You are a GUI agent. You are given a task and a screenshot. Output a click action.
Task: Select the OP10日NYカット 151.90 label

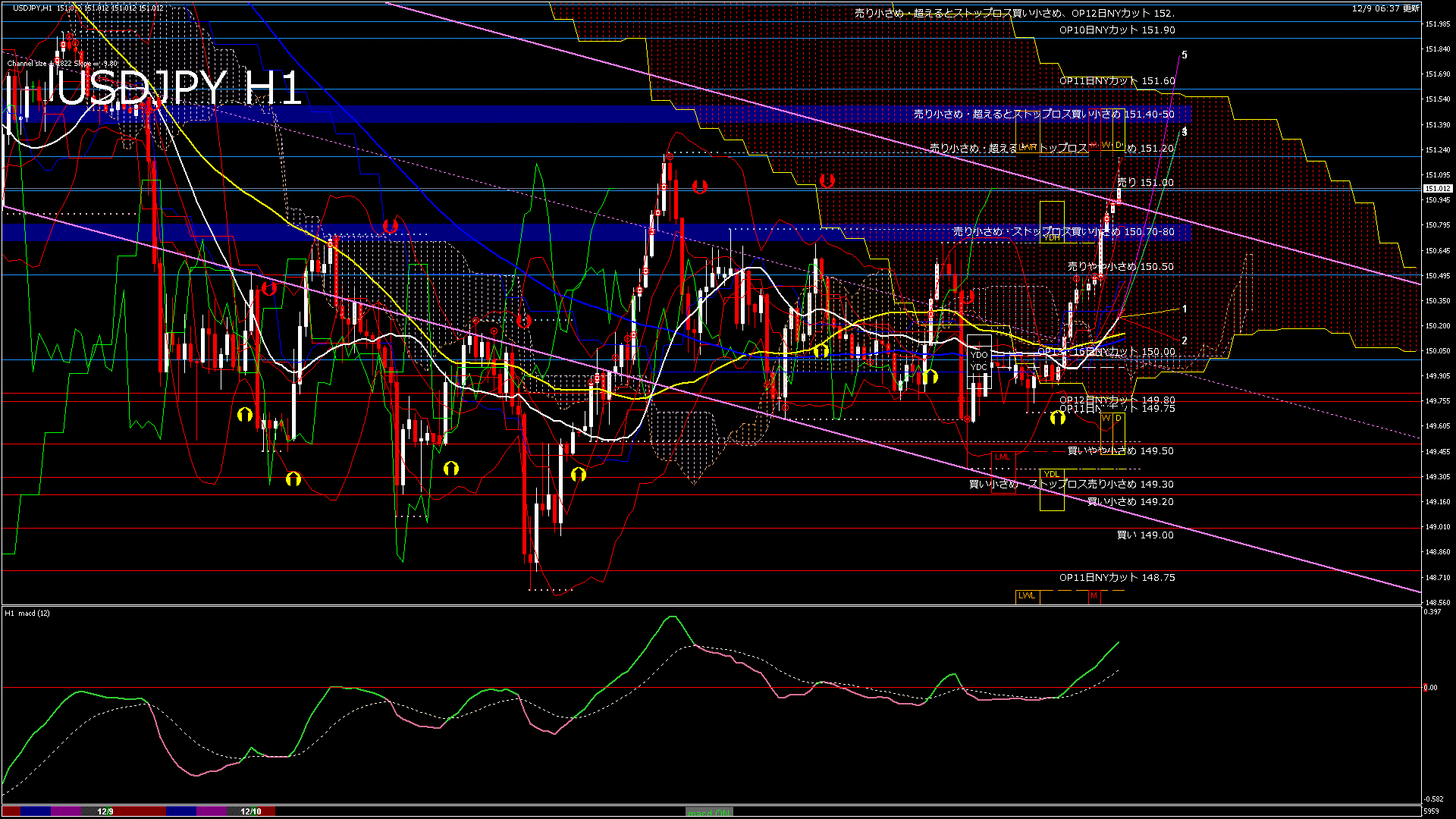pyautogui.click(x=1117, y=30)
